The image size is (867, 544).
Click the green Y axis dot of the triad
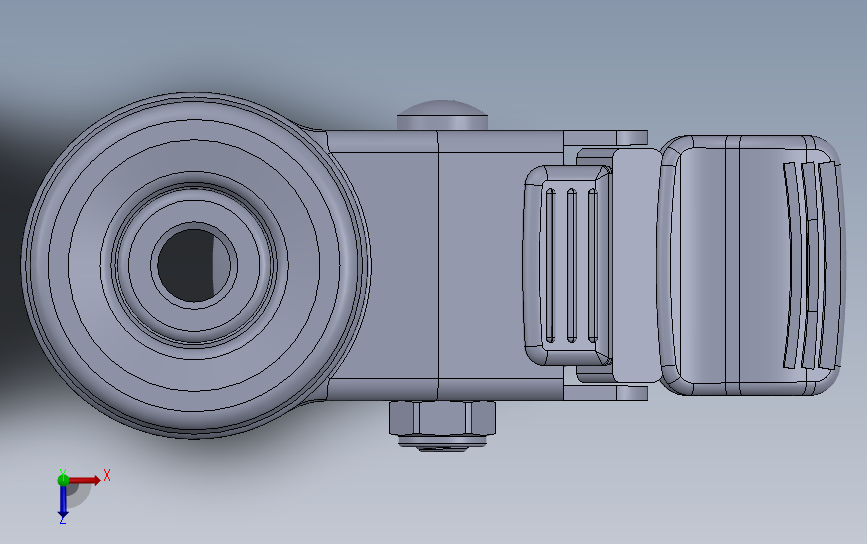pyautogui.click(x=63, y=479)
